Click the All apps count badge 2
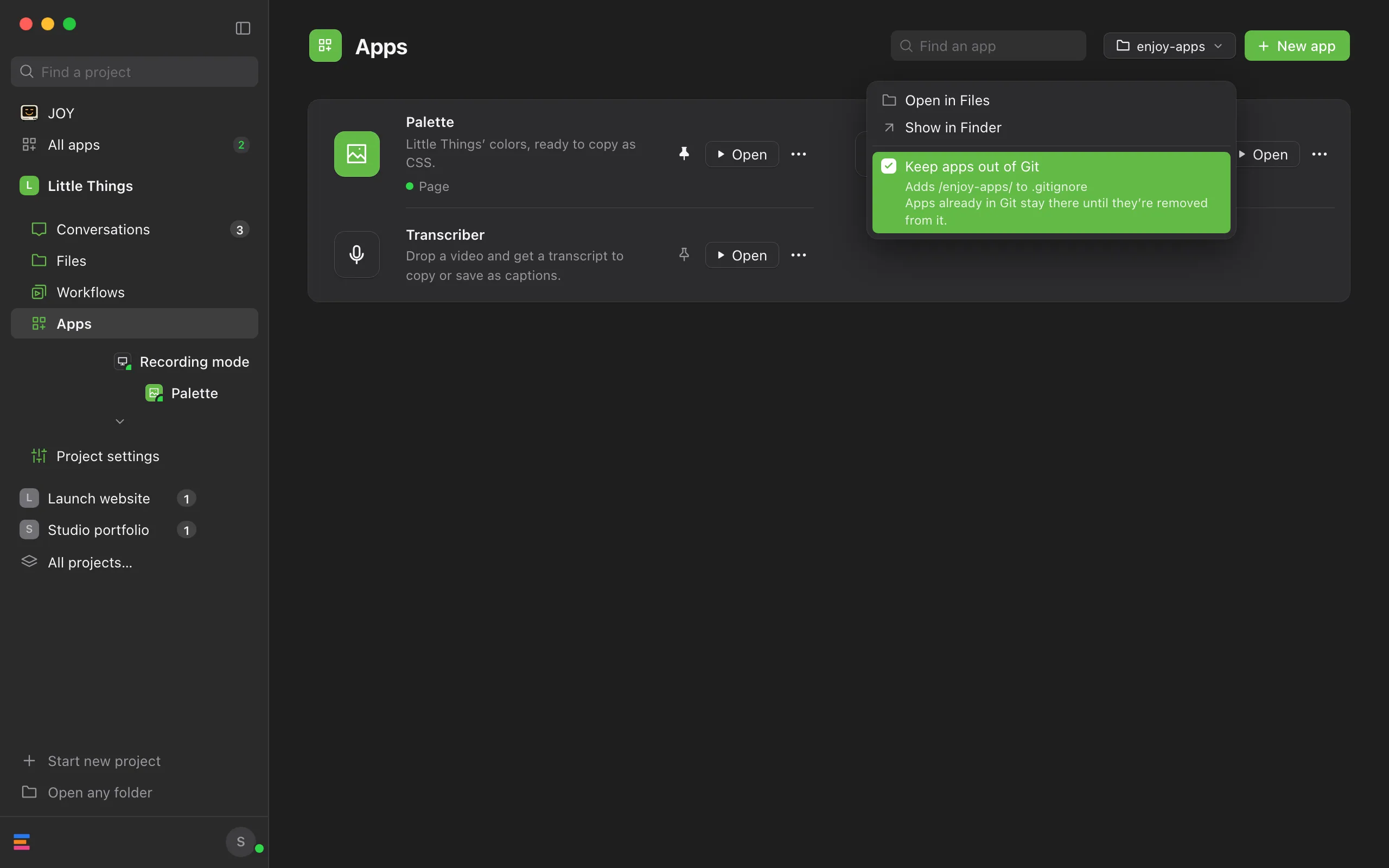1389x868 pixels. [241, 145]
